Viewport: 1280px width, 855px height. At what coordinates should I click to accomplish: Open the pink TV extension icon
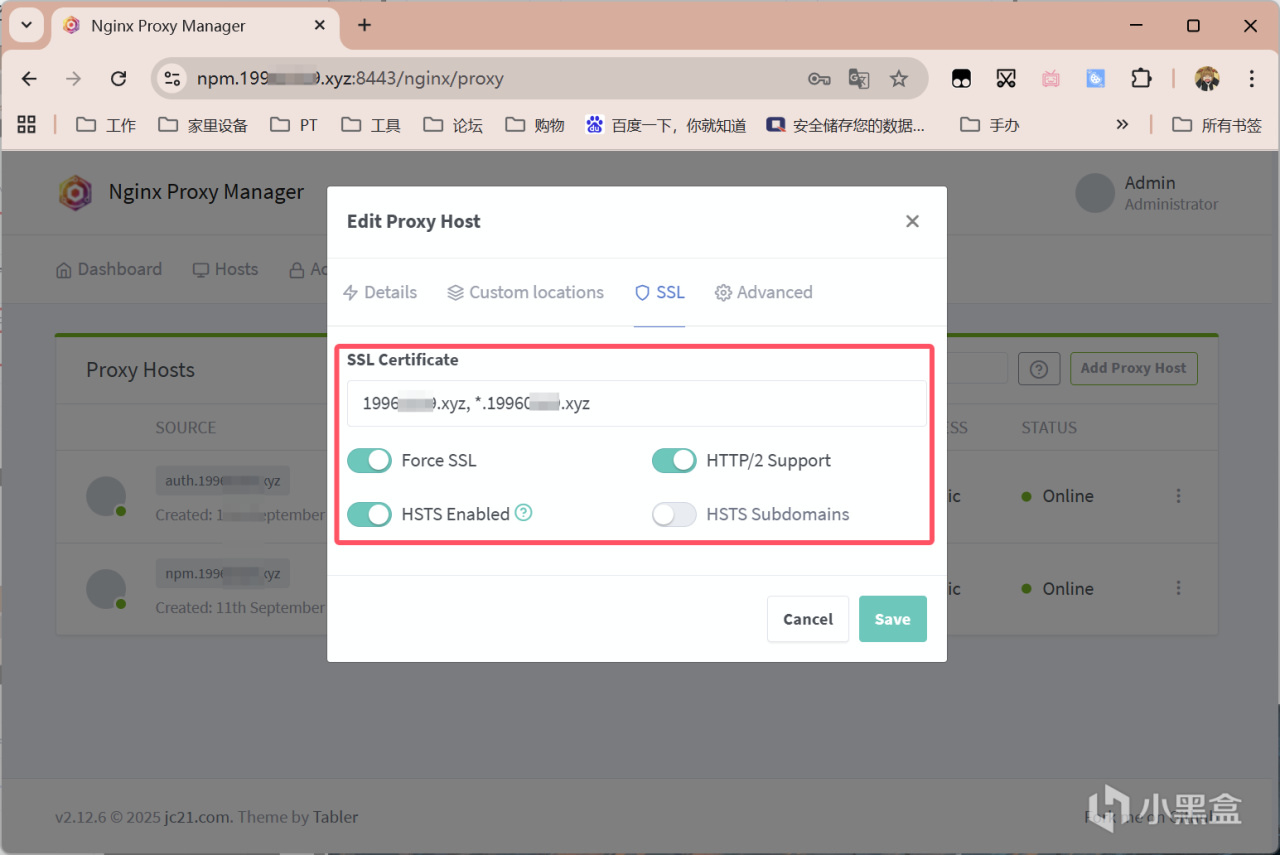click(x=1051, y=79)
